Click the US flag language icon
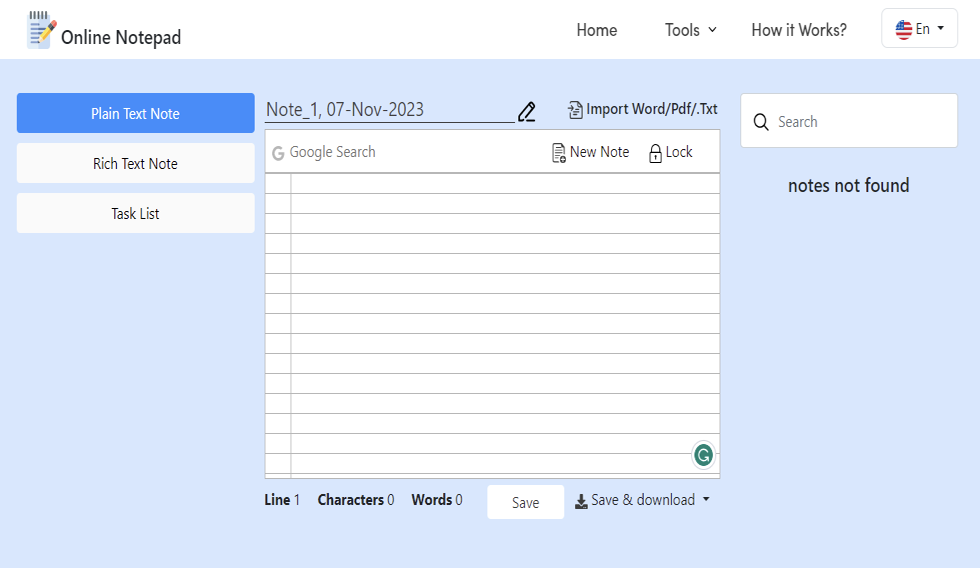This screenshot has width=980, height=568. click(x=904, y=29)
